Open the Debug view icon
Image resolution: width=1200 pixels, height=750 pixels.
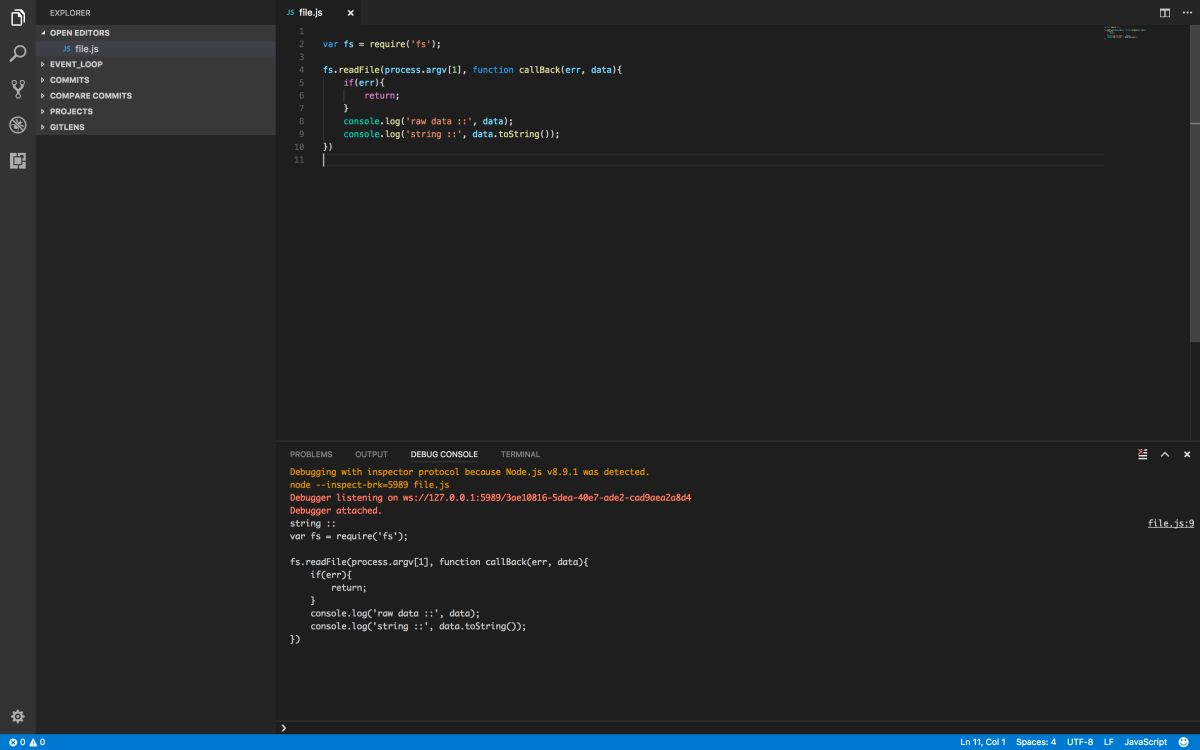click(17, 125)
